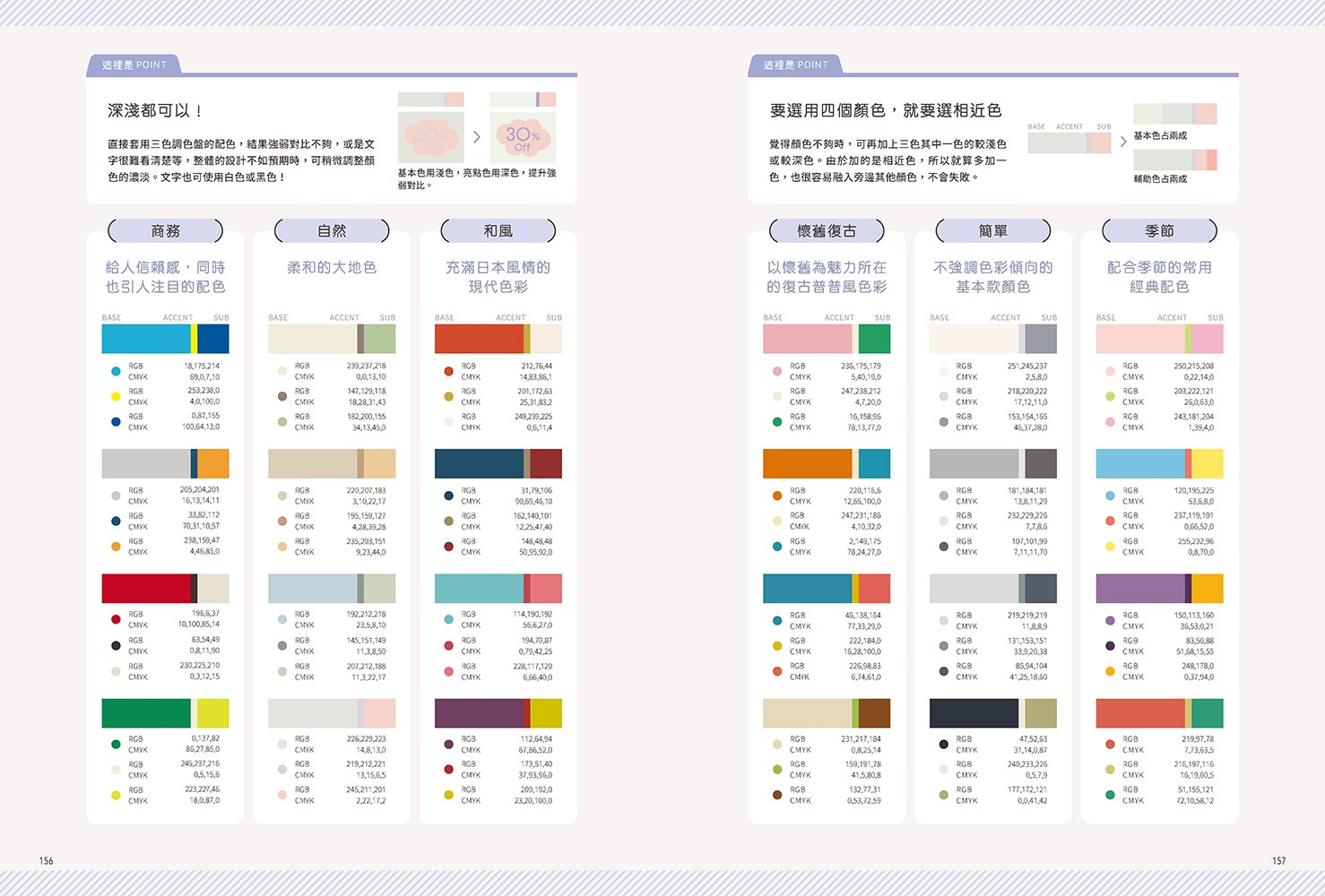Select the 這裡是 POINT tab on right page
Viewport: 1325px width, 896px height.
click(796, 65)
